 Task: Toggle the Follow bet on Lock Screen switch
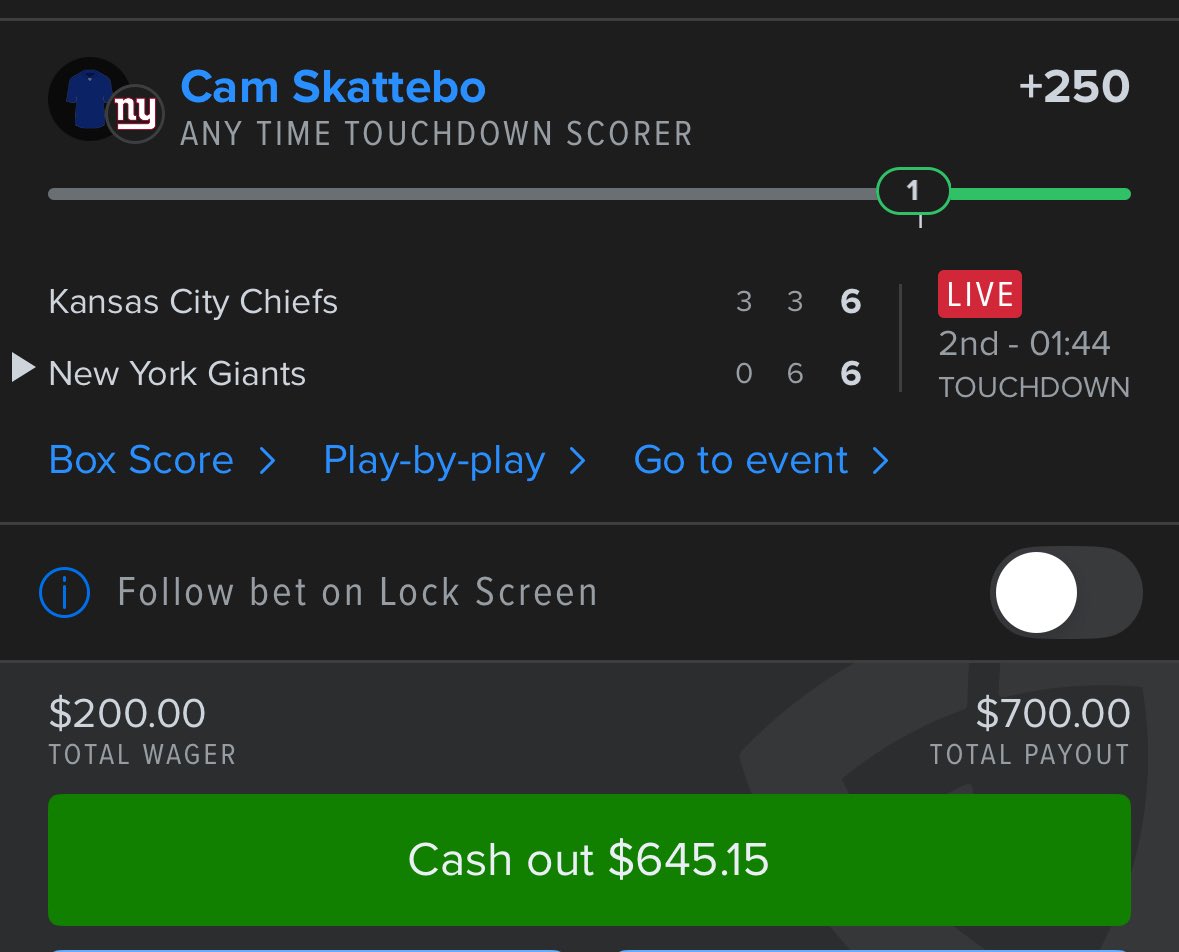(x=1065, y=593)
